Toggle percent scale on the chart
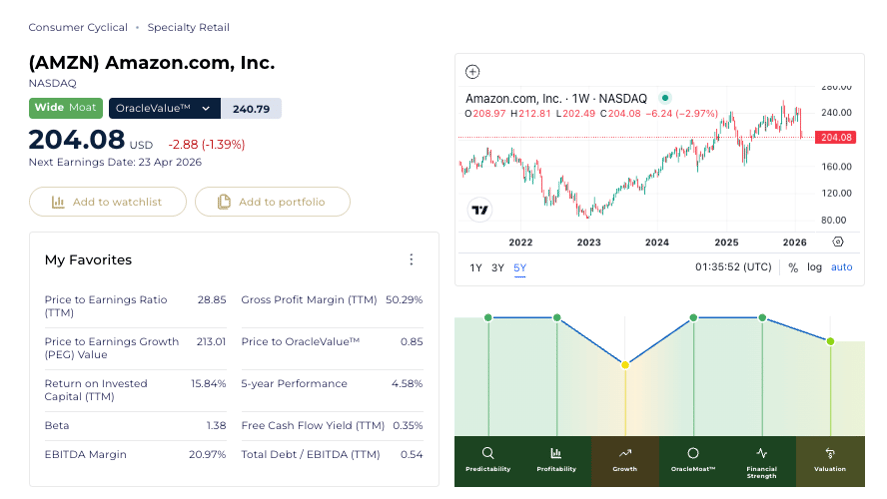887x499 pixels. pos(793,268)
